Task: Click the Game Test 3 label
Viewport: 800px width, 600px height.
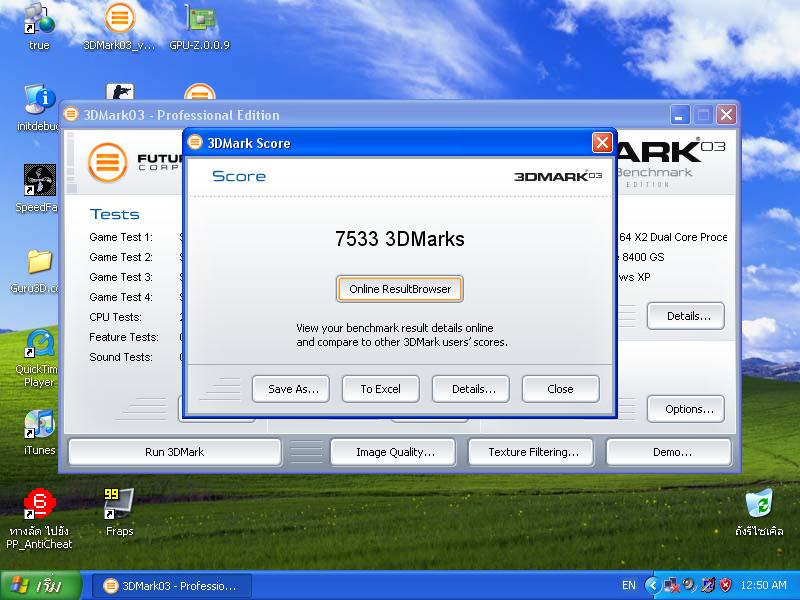Action: [x=121, y=277]
